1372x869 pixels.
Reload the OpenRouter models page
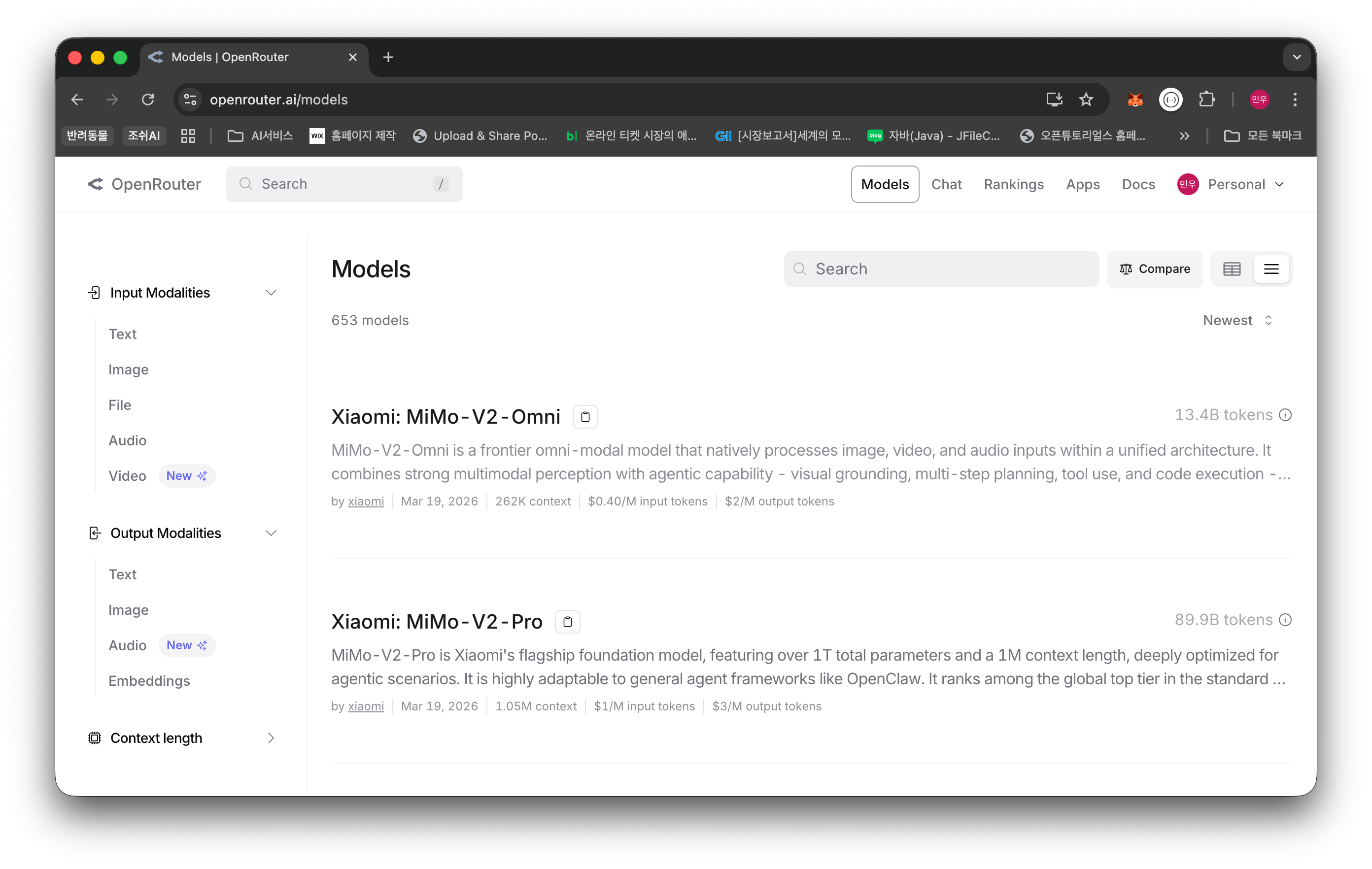148,100
